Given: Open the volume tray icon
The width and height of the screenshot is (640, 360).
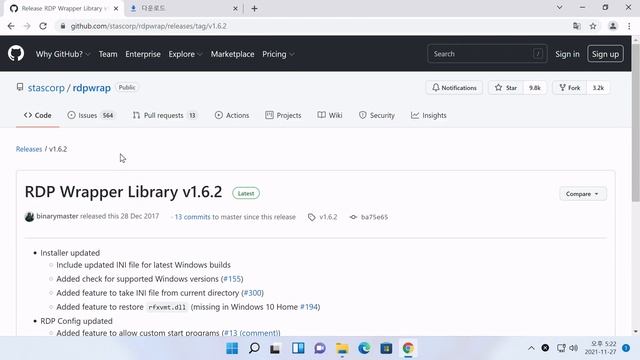Looking at the screenshot, I should pyautogui.click(x=573, y=348).
